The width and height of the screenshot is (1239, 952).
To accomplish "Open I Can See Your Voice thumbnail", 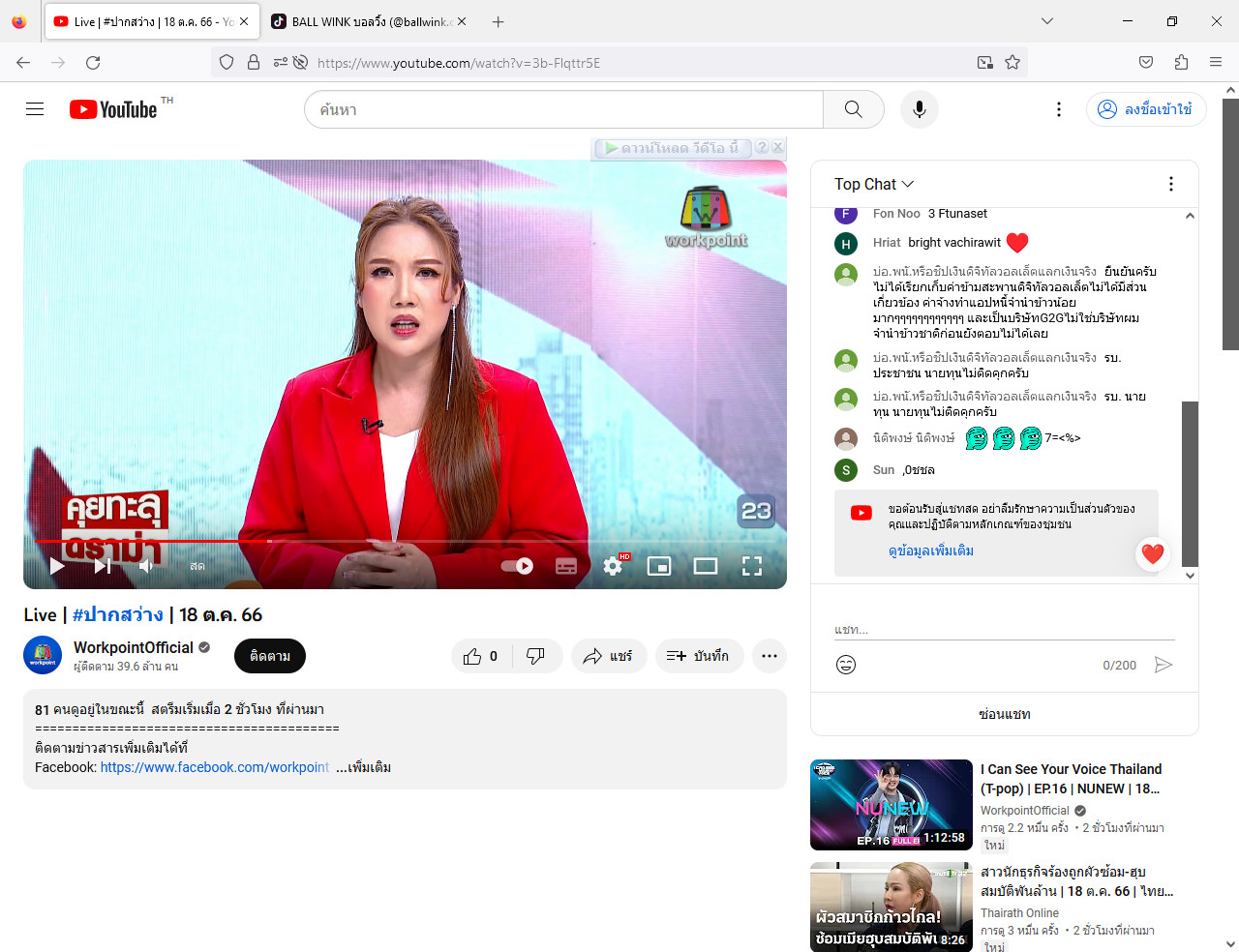I will click(x=891, y=805).
